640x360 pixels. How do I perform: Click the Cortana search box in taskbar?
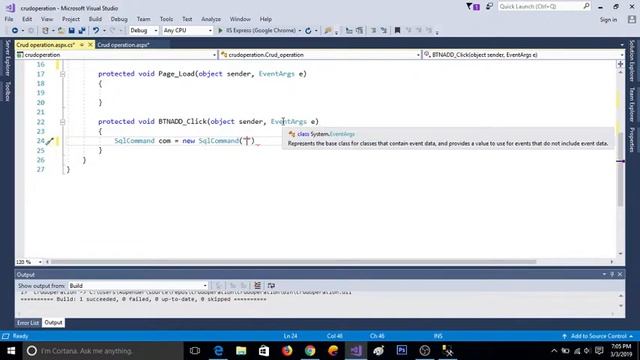pyautogui.click(x=102, y=351)
